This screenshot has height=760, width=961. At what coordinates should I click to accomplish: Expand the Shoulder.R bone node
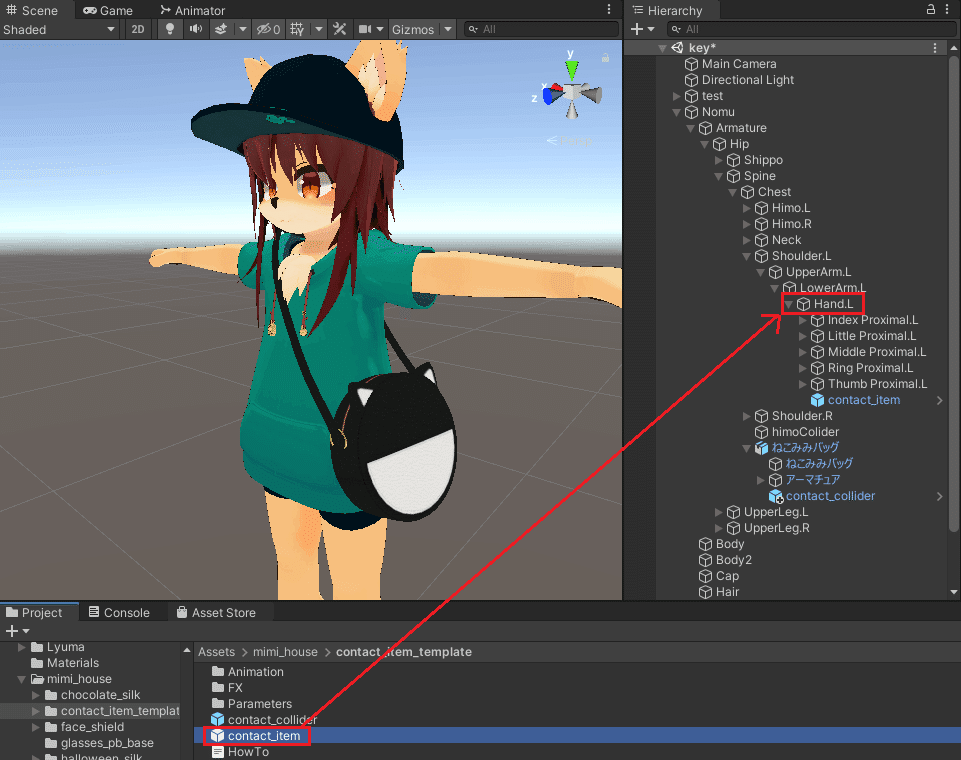click(x=746, y=416)
